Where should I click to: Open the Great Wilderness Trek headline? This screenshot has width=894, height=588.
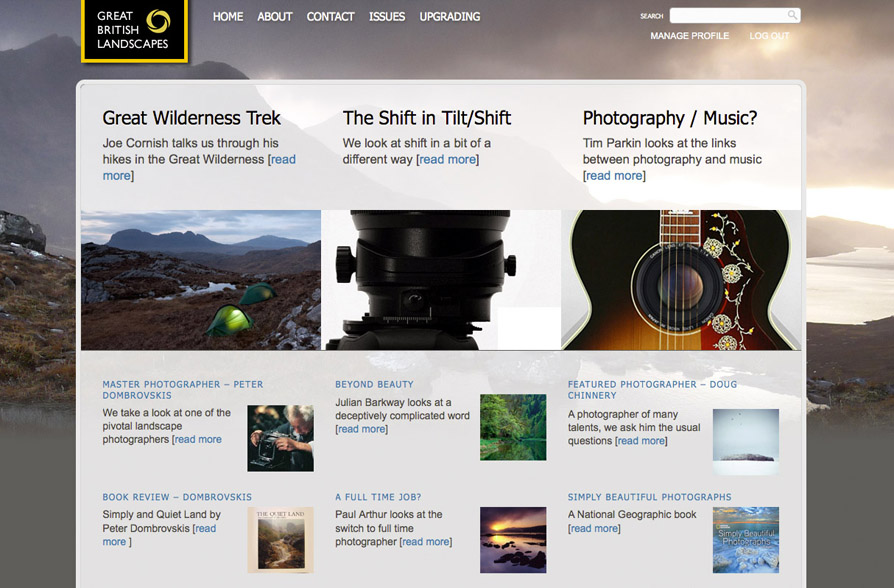tap(192, 118)
